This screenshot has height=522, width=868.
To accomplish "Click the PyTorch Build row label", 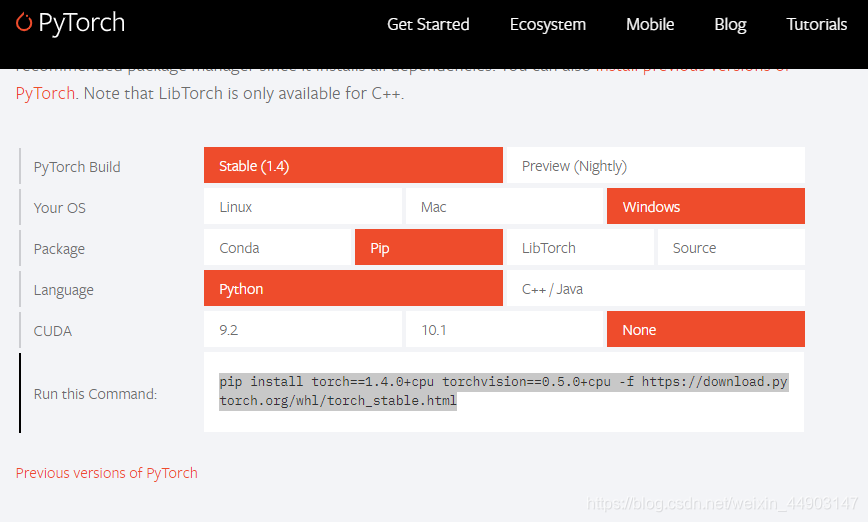I will [x=77, y=167].
